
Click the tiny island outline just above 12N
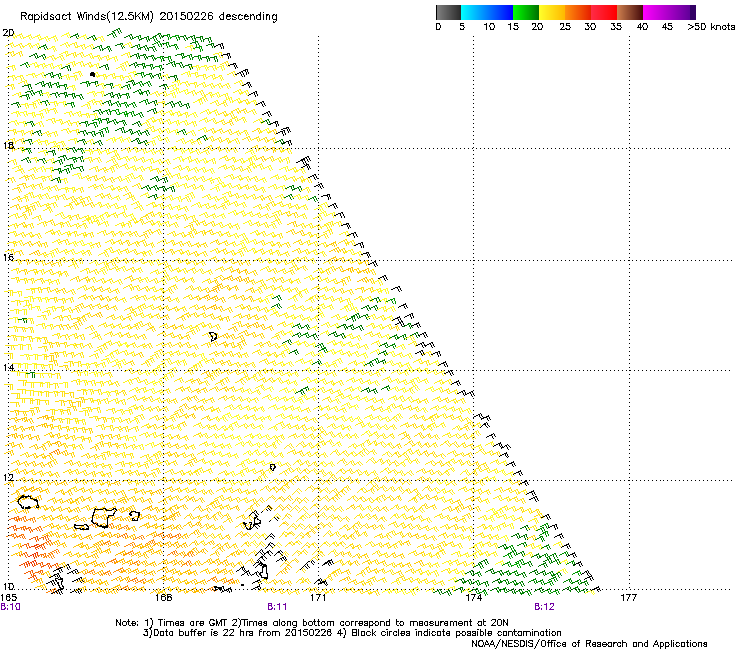pos(272,467)
